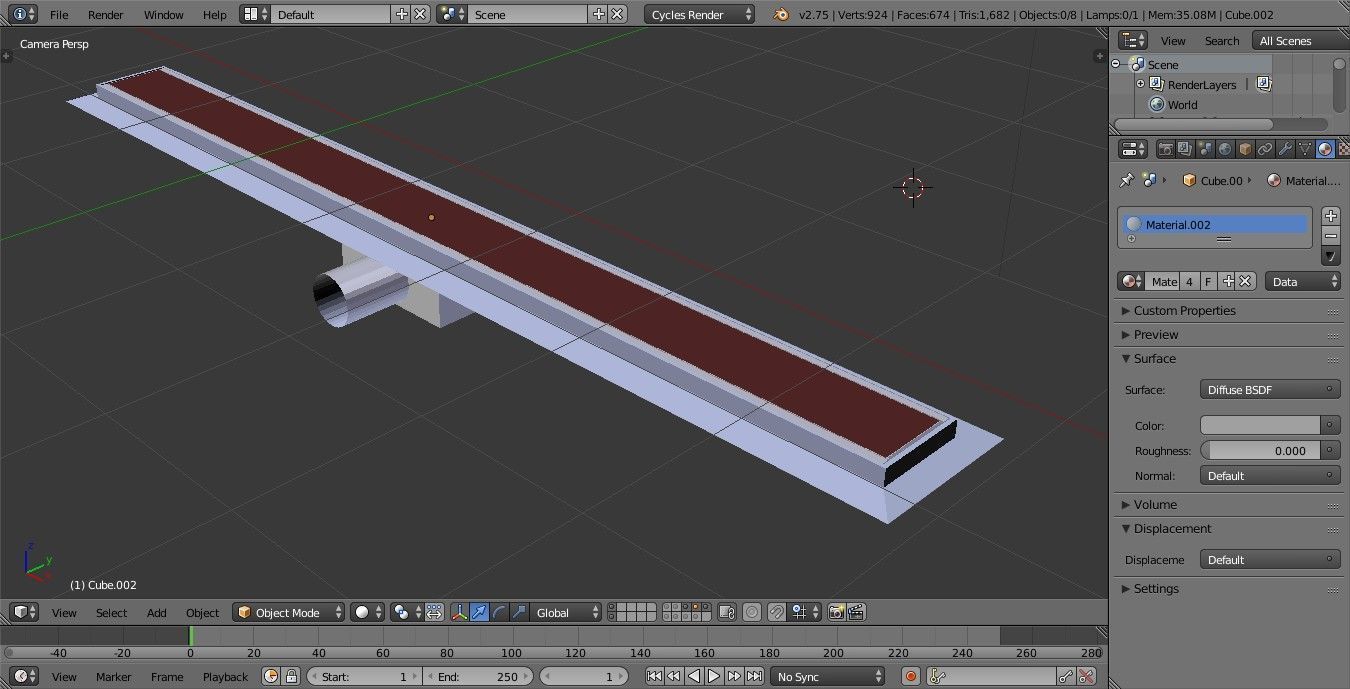Open the No Sync playback dropdown
Screen dimensions: 1350x689
(828, 676)
